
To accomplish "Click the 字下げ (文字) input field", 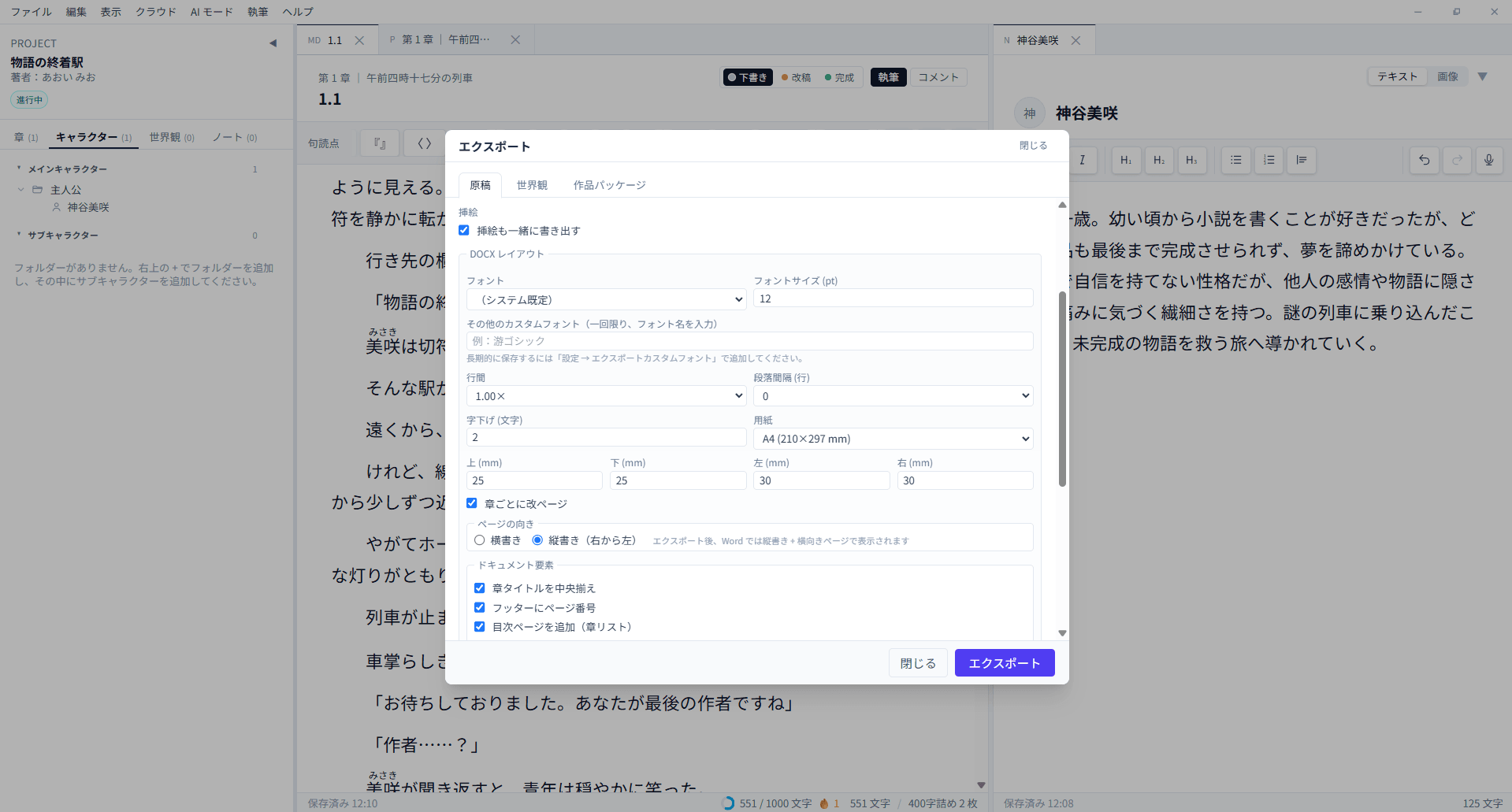I will pyautogui.click(x=607, y=438).
